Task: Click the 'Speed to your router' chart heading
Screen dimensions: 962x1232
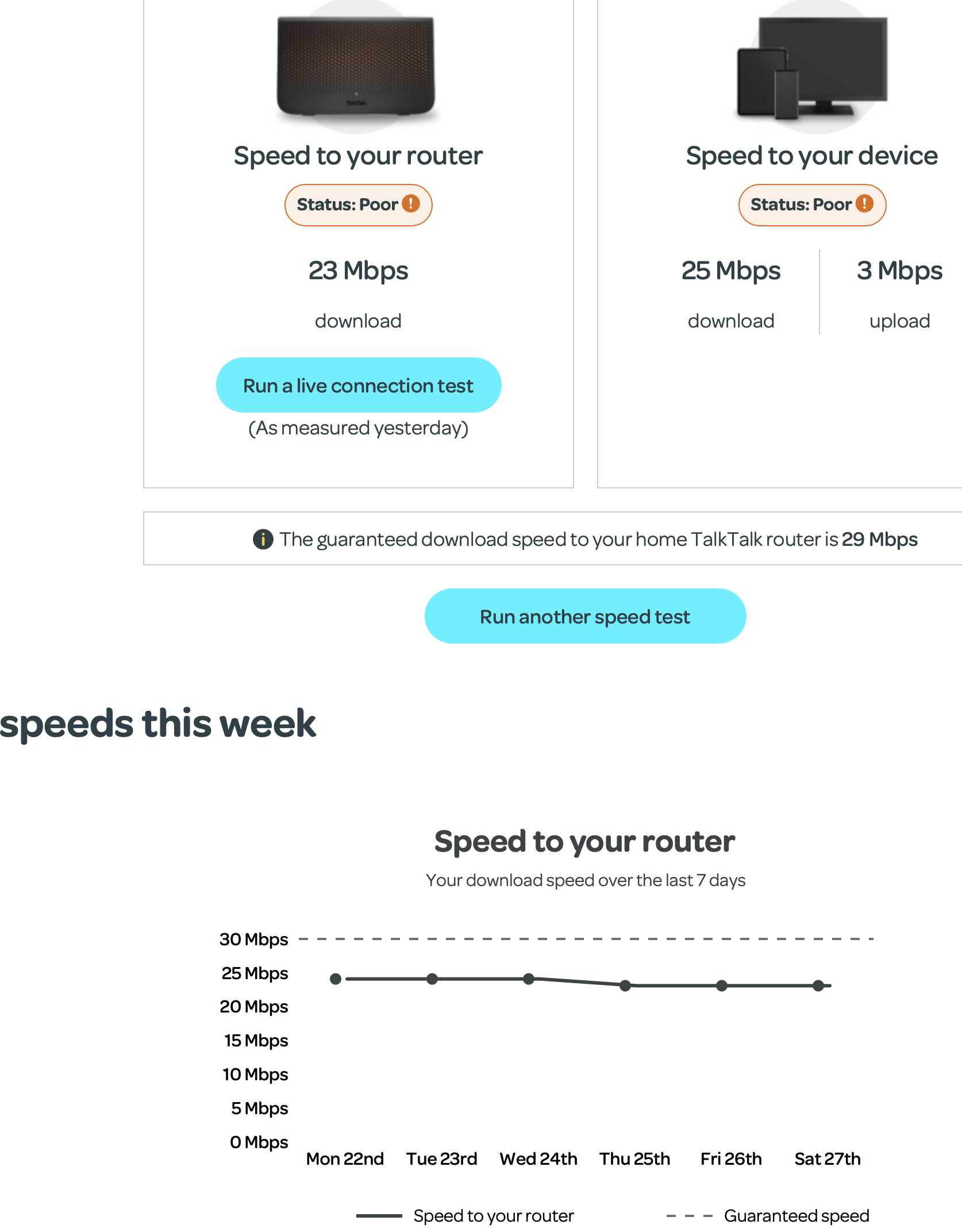Action: [584, 841]
